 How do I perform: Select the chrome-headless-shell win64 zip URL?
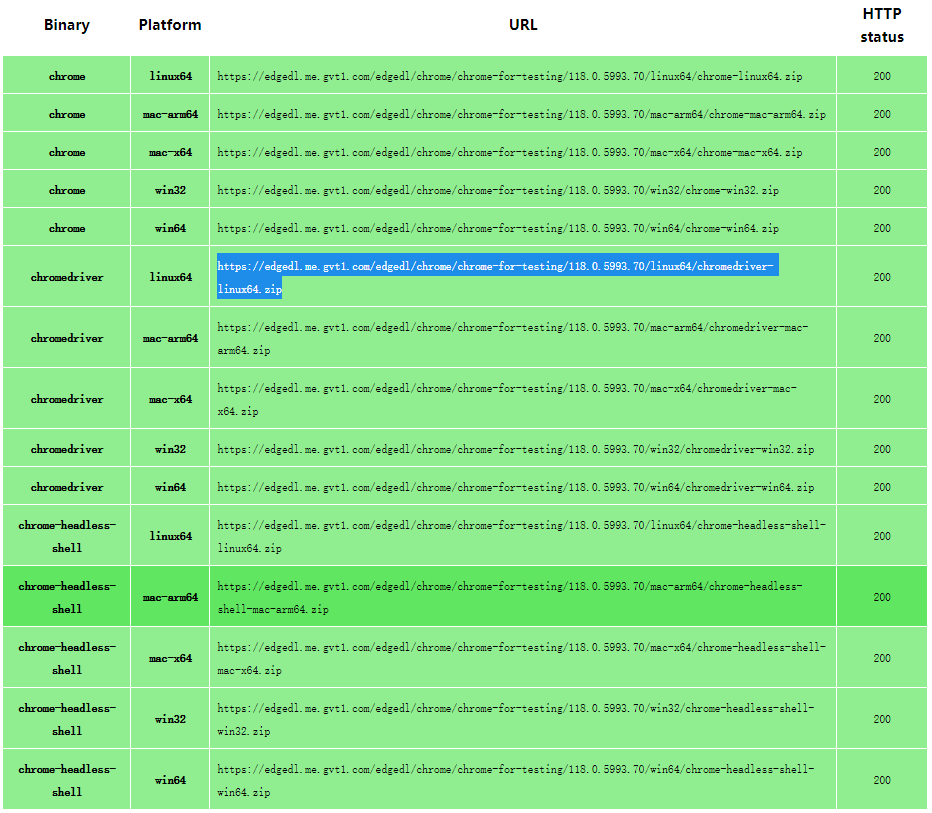click(515, 780)
